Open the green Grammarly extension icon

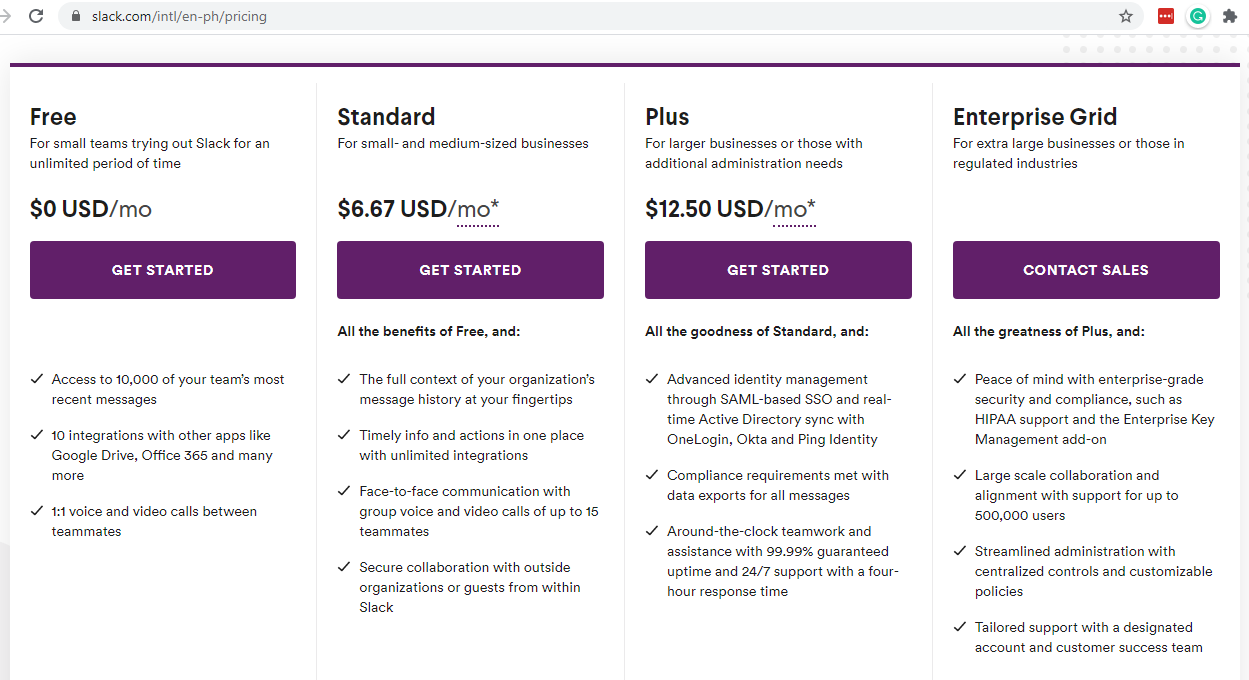1197,16
